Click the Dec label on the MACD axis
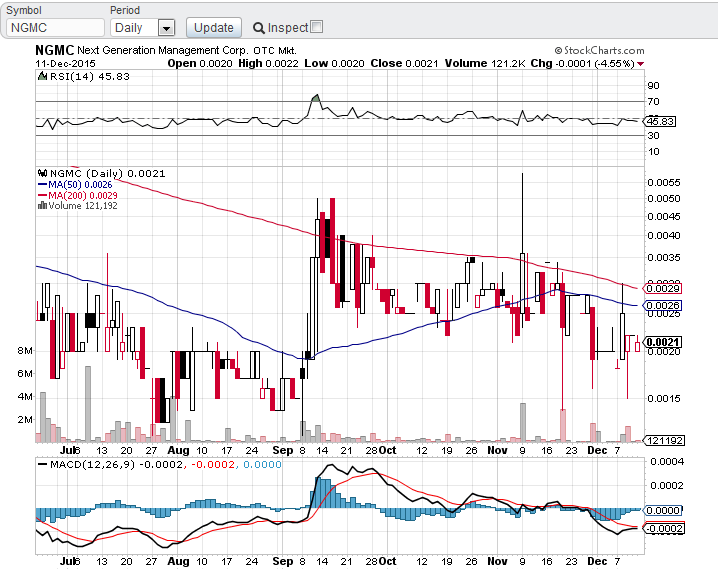 (597, 561)
